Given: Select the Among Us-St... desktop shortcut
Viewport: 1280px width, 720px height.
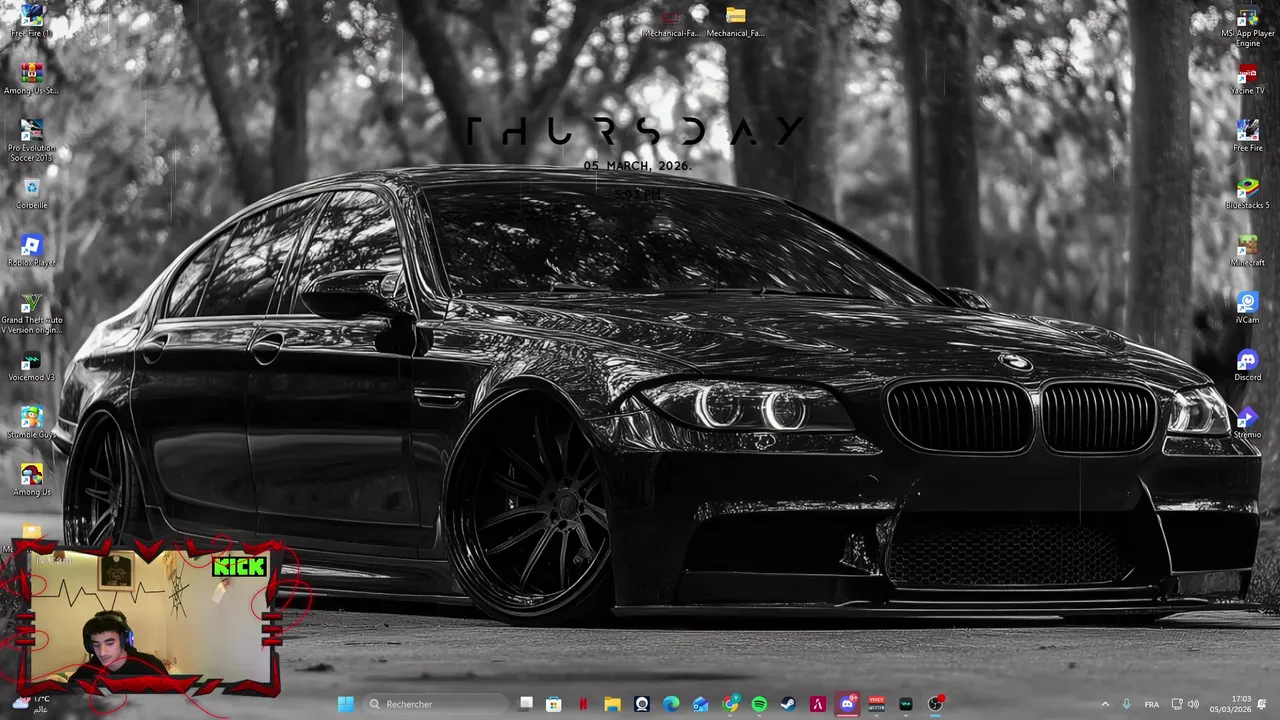Looking at the screenshot, I should [x=31, y=78].
